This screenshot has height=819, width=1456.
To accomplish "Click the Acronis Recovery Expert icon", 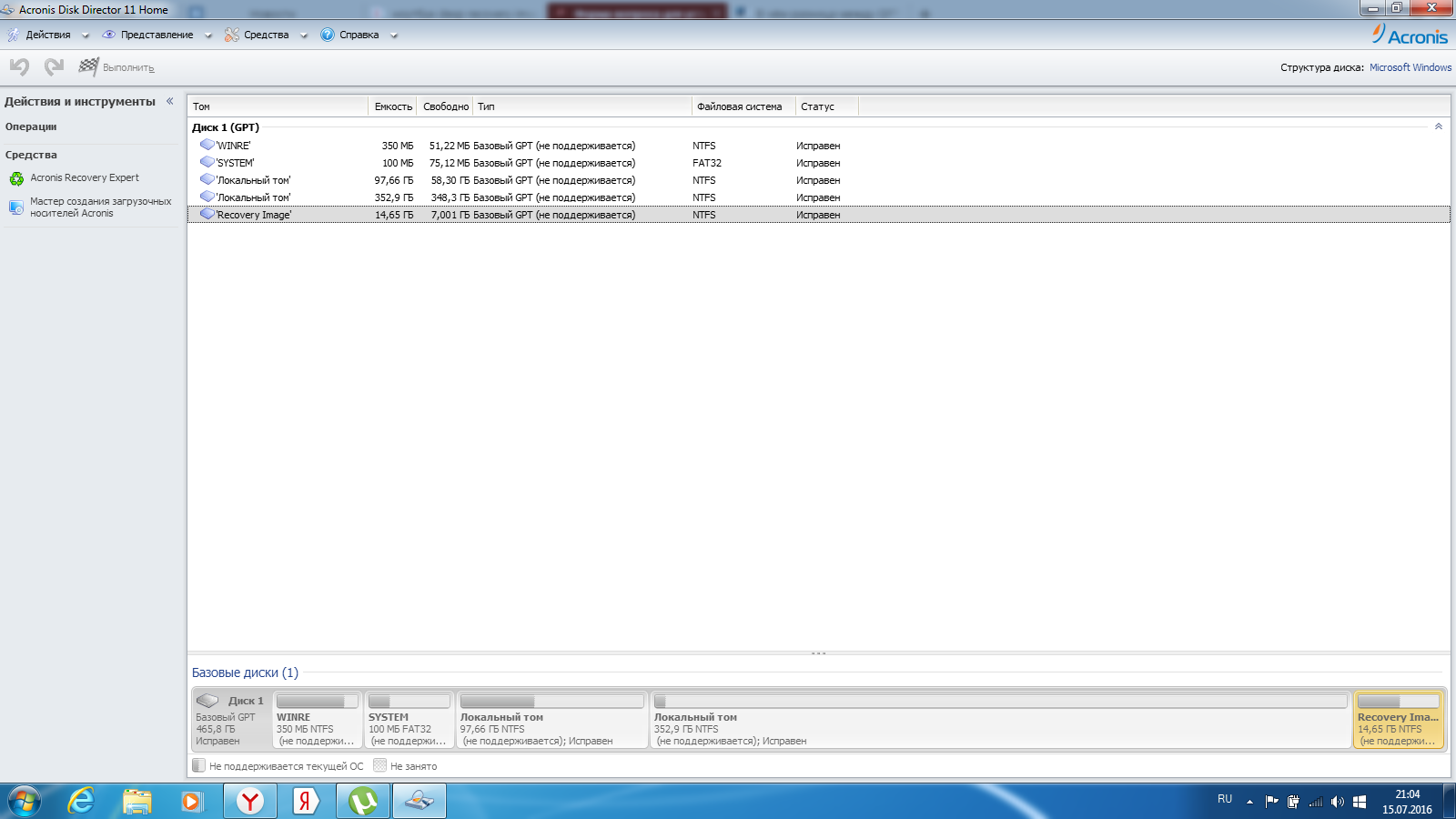I will 16,178.
